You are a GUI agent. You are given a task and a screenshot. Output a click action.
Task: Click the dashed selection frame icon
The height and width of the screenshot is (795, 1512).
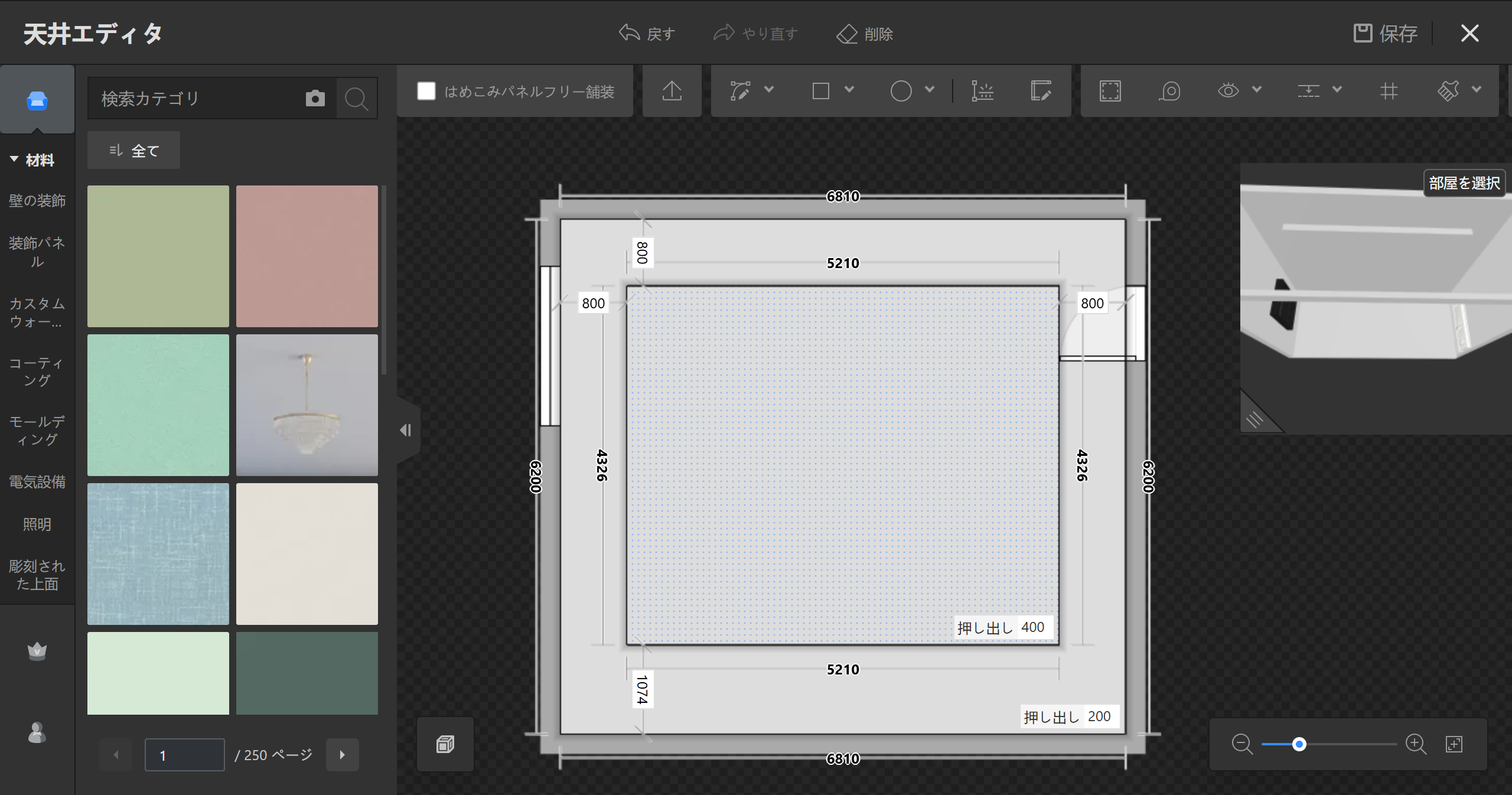(x=1110, y=91)
